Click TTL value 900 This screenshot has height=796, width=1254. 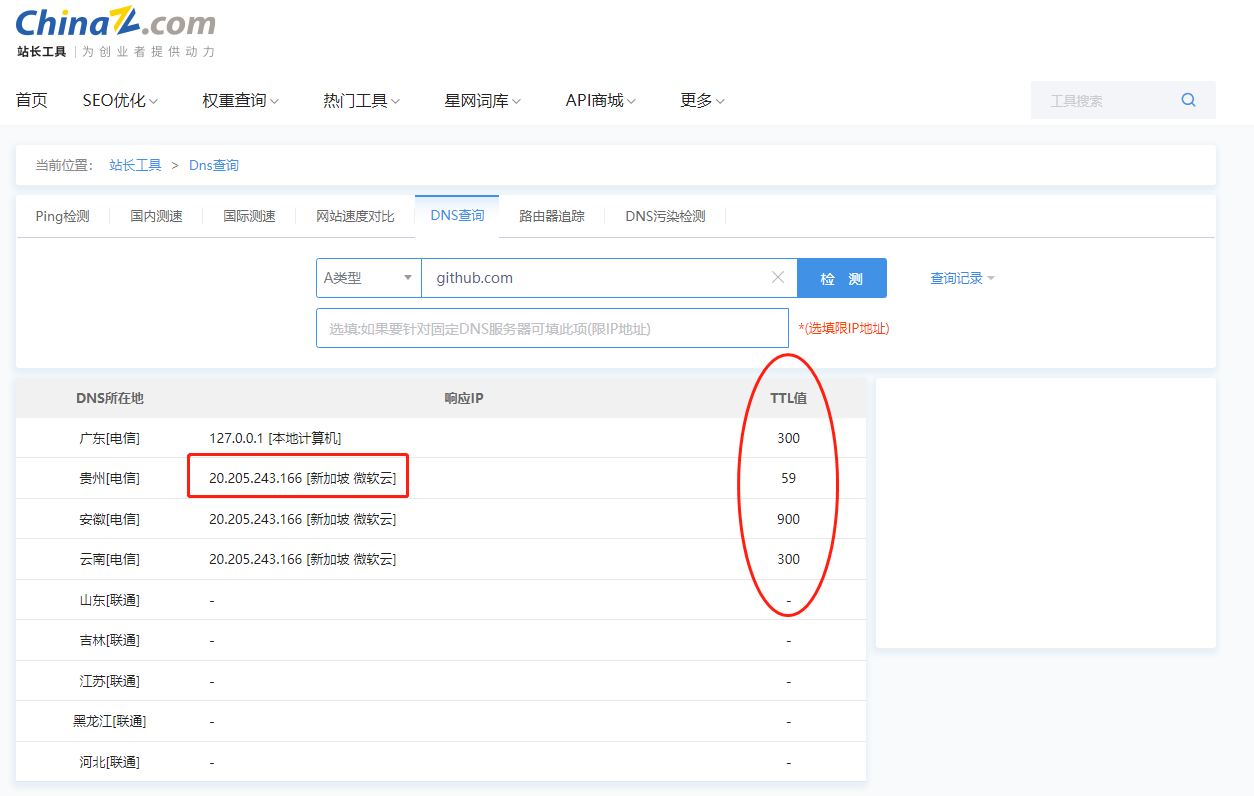(789, 519)
